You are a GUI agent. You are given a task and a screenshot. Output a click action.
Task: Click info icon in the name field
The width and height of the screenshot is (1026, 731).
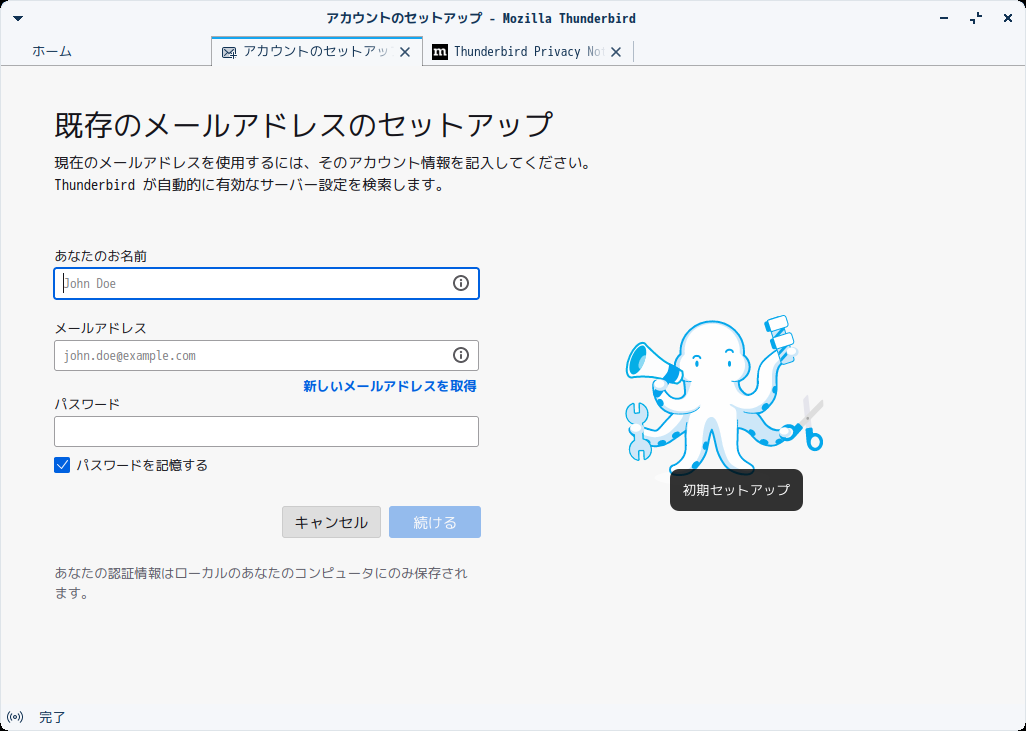461,283
